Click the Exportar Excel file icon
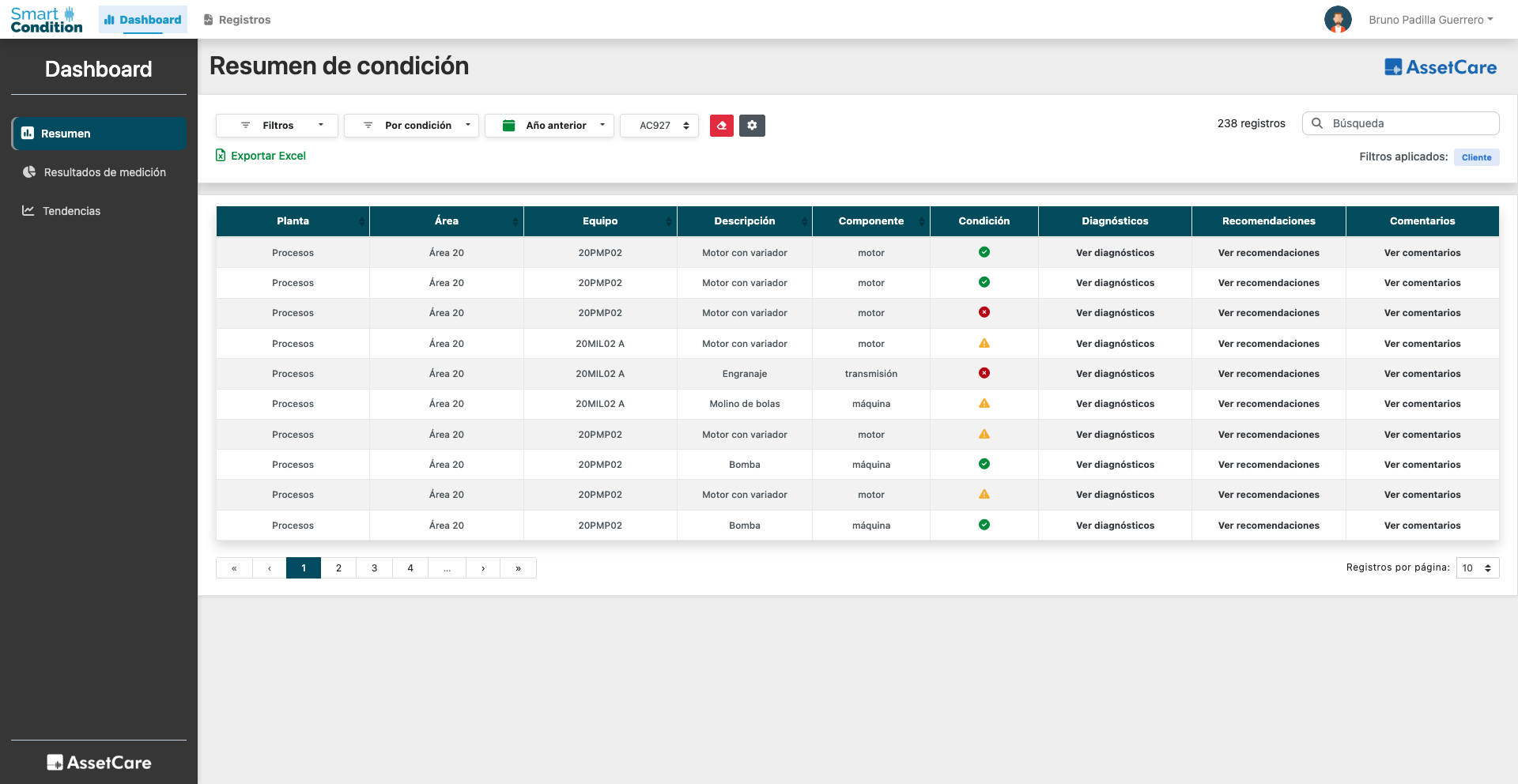The width and height of the screenshot is (1518, 784). (x=221, y=155)
